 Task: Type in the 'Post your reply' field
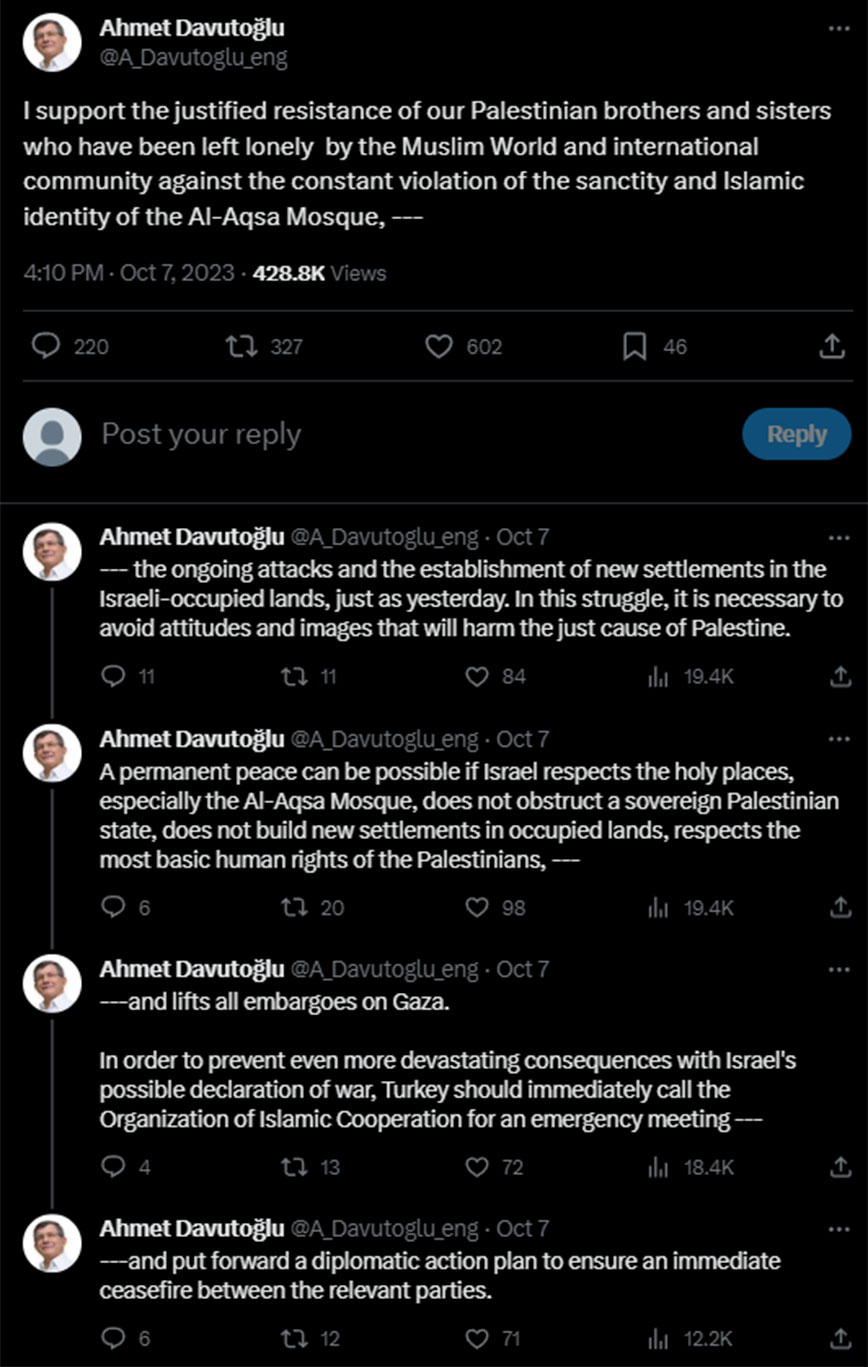point(400,435)
